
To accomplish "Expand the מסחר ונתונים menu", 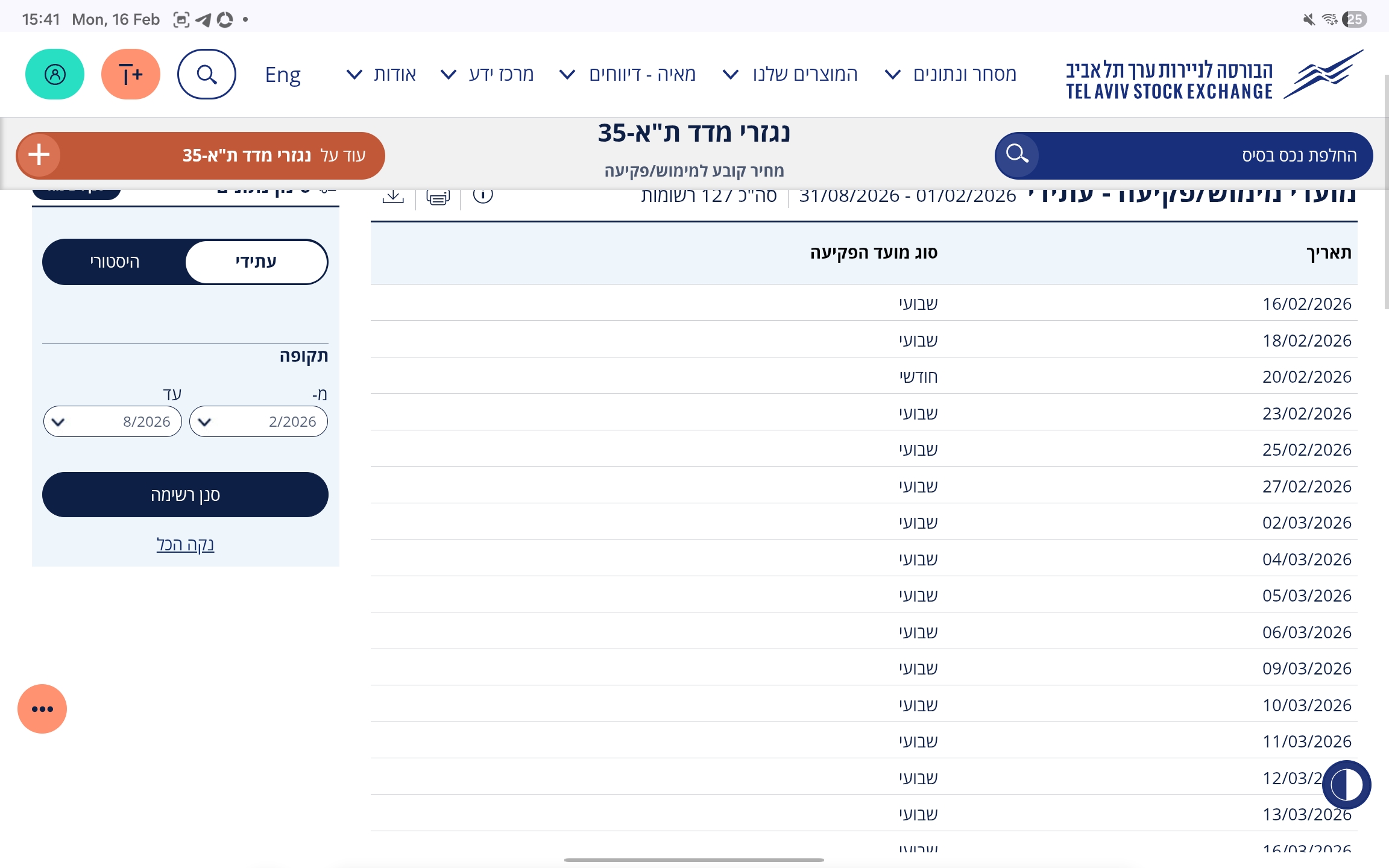I will point(953,74).
